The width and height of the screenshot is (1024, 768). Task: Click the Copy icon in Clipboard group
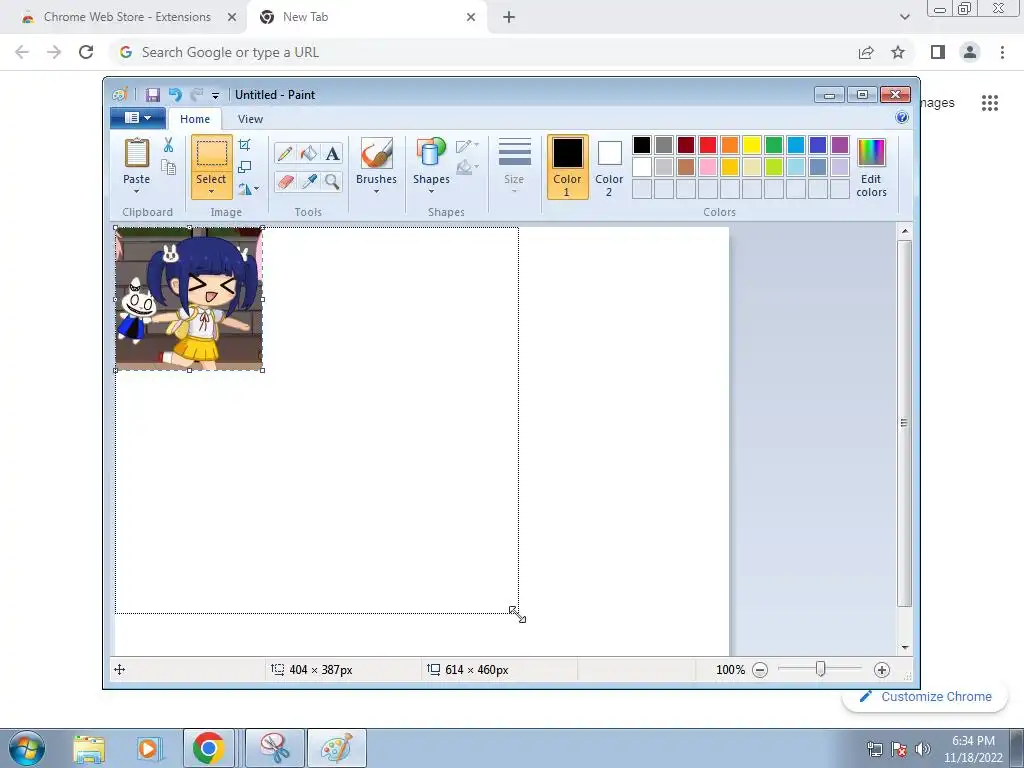pyautogui.click(x=168, y=167)
